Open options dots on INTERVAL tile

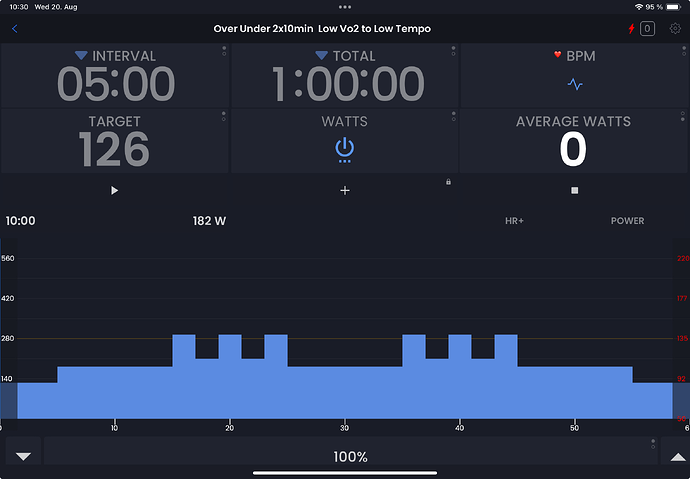point(224,51)
